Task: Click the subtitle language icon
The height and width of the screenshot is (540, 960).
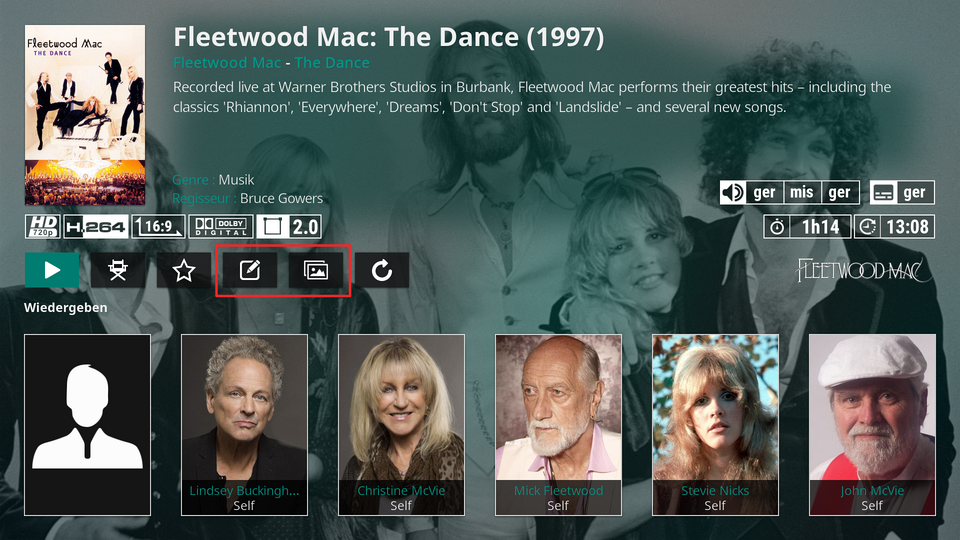Action: click(883, 192)
